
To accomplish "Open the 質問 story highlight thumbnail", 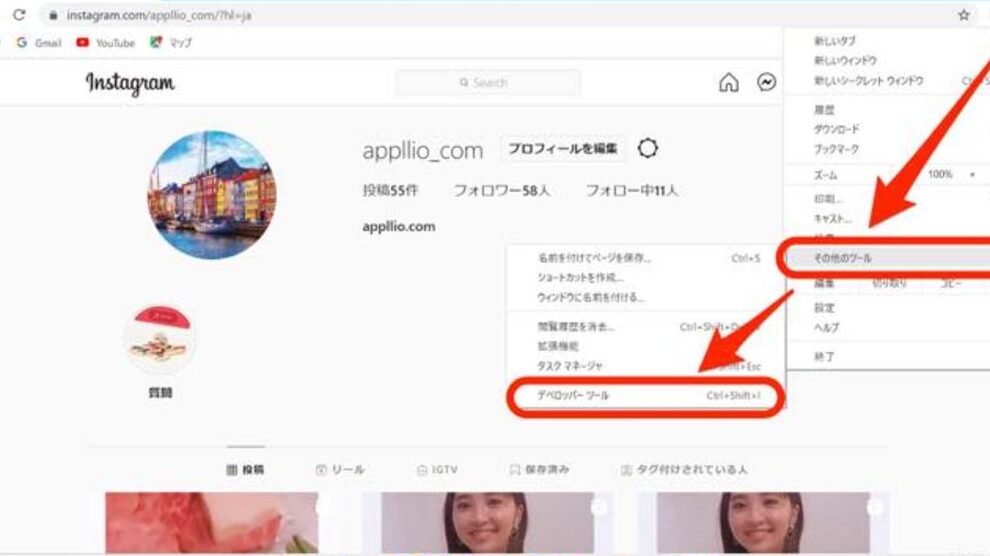I will 160,340.
